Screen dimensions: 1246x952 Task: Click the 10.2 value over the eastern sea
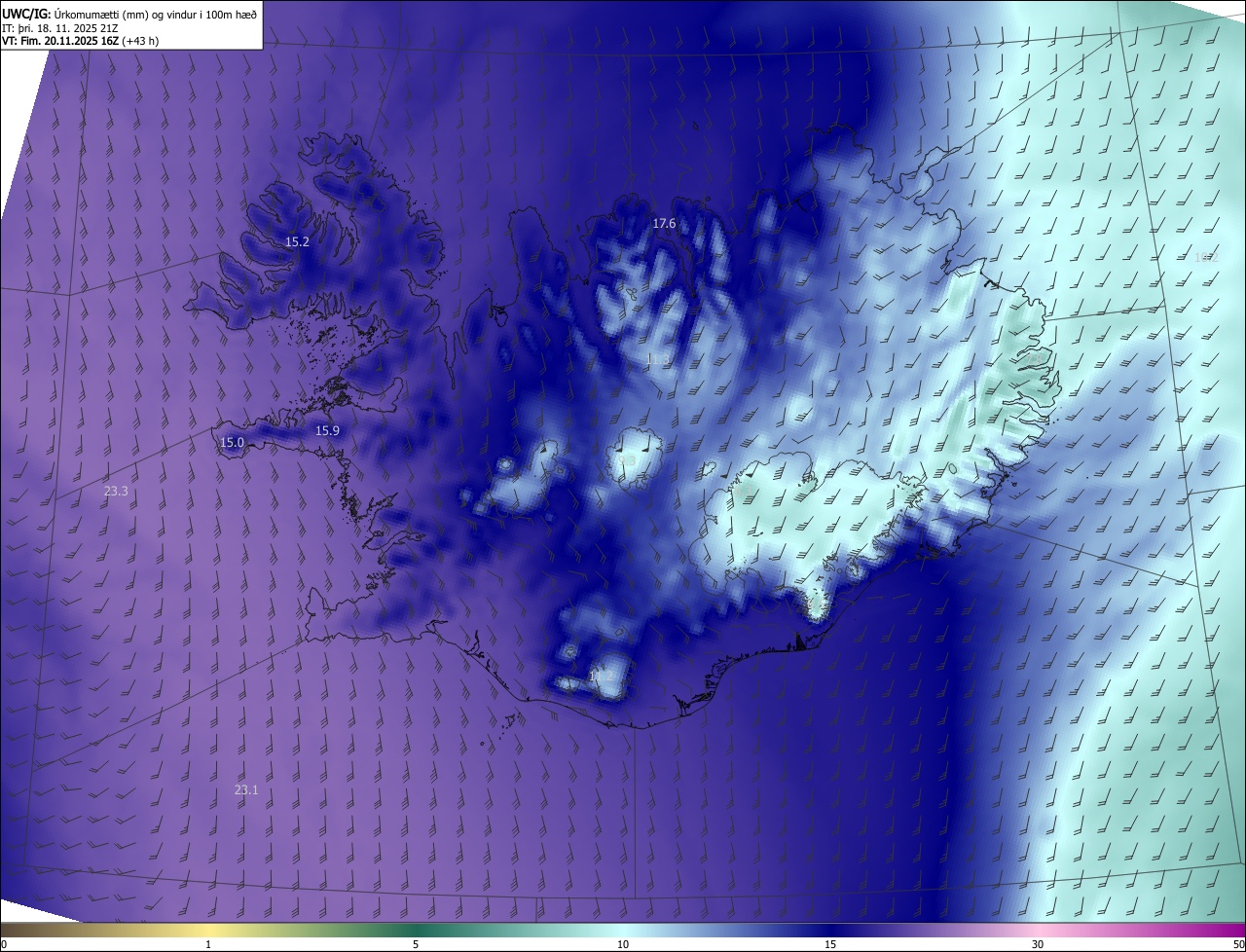[1206, 257]
